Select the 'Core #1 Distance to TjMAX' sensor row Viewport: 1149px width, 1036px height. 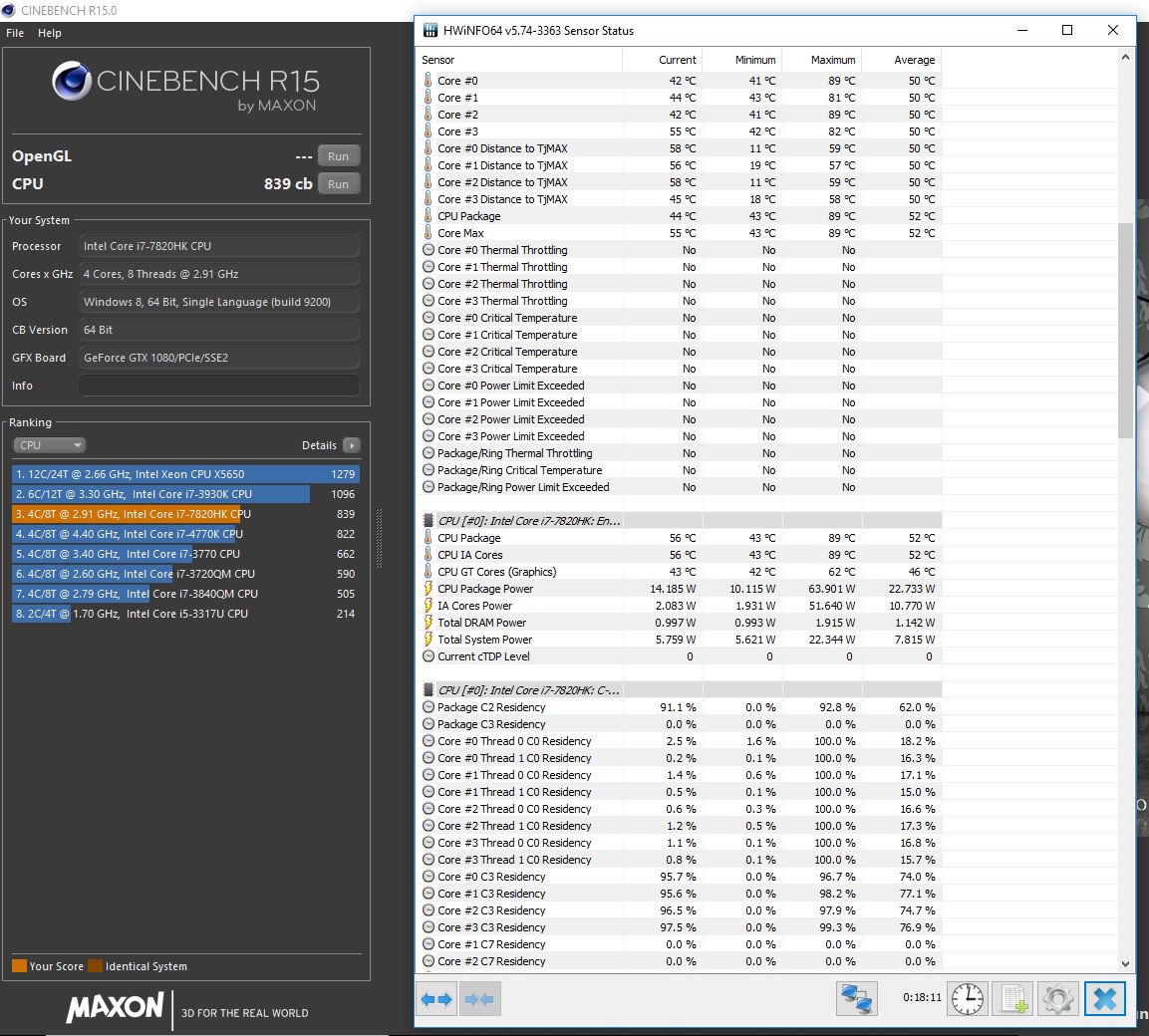[680, 164]
